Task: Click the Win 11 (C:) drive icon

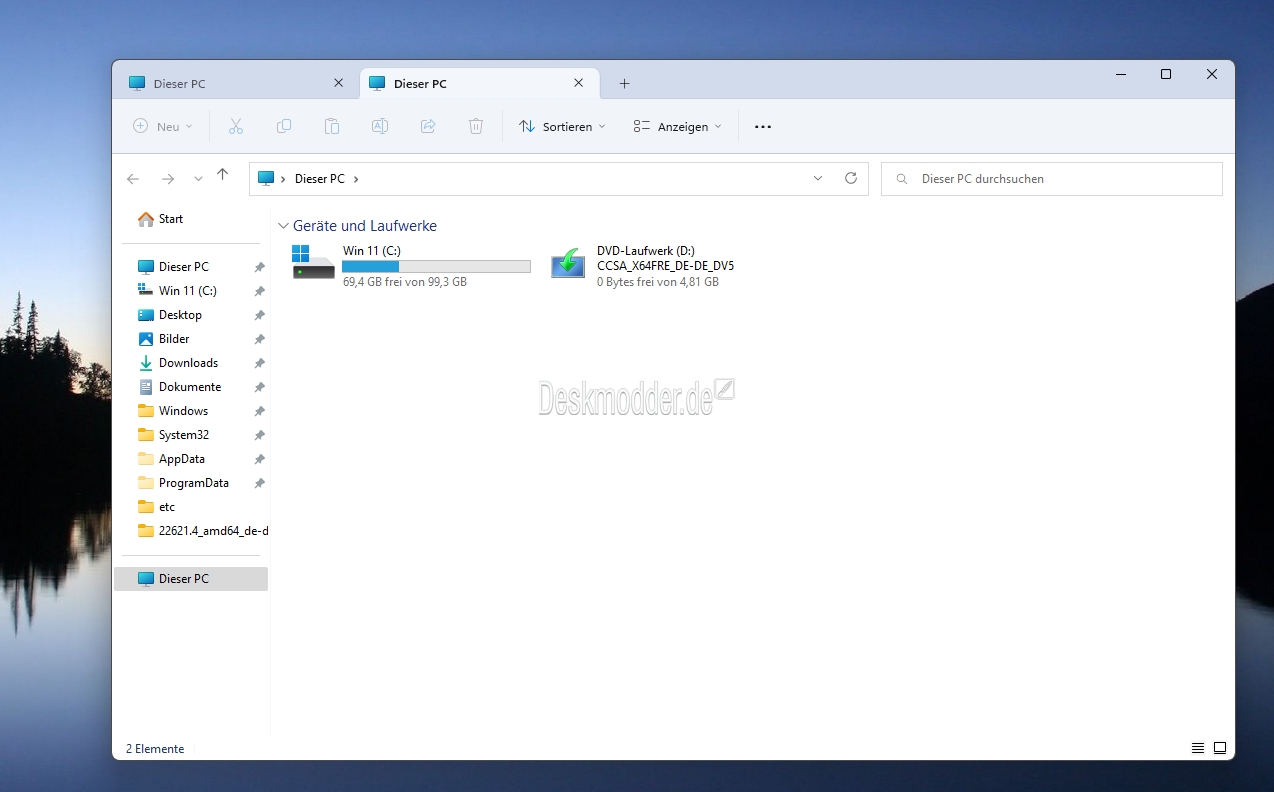Action: coord(313,262)
